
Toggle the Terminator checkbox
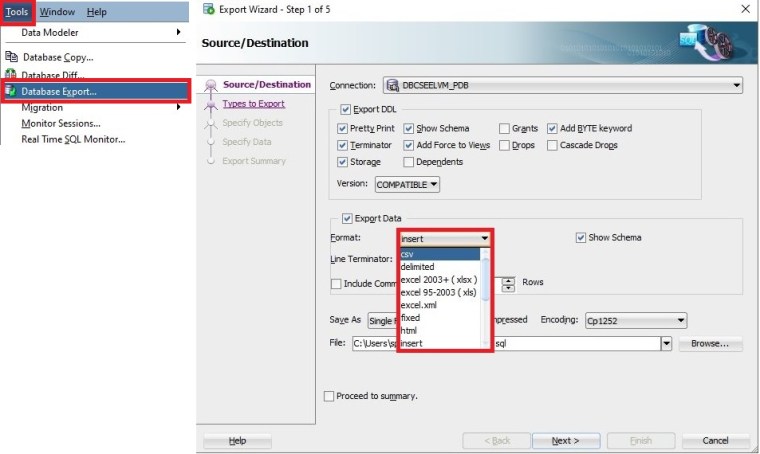click(342, 145)
